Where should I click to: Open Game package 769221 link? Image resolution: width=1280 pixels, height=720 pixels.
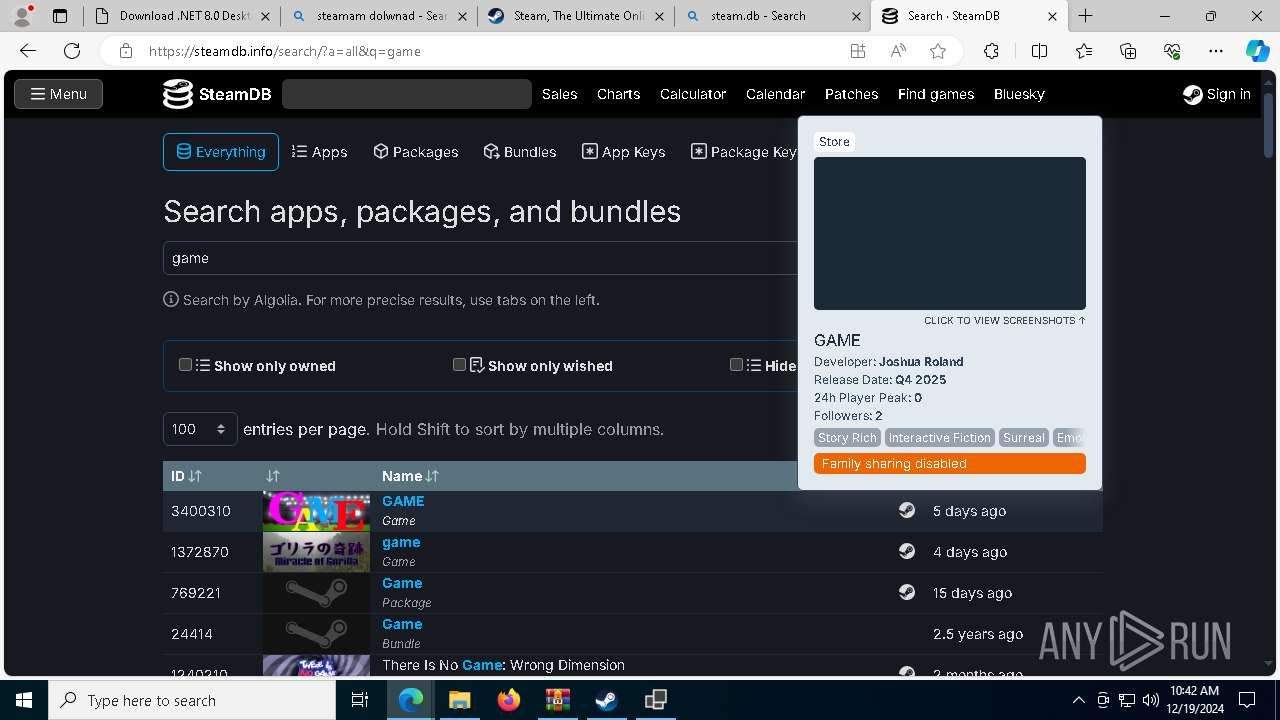tap(402, 583)
